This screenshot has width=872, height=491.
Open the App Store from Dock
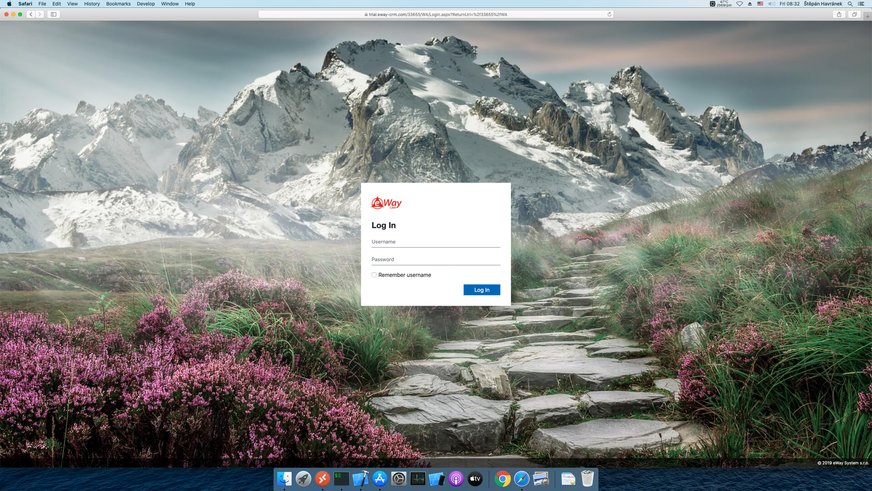tap(379, 479)
